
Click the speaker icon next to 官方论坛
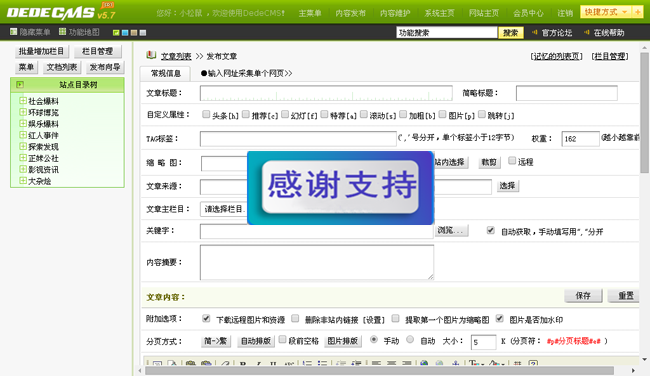(535, 32)
